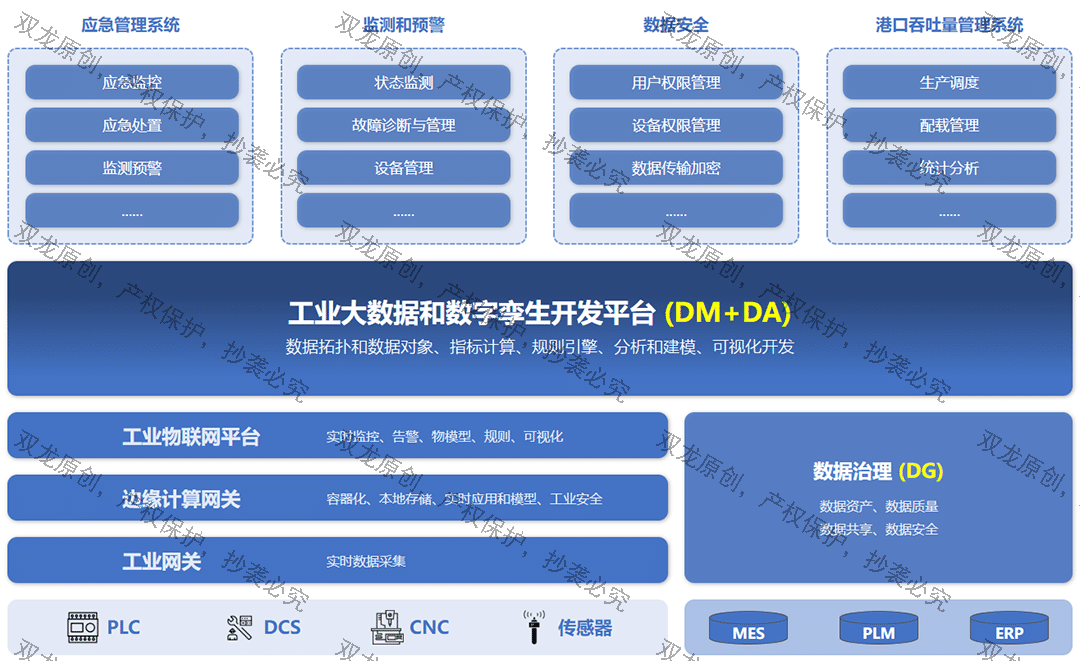The width and height of the screenshot is (1080, 661).
Task: Click the 传感器 sensor antenna icon
Action: click(534, 627)
